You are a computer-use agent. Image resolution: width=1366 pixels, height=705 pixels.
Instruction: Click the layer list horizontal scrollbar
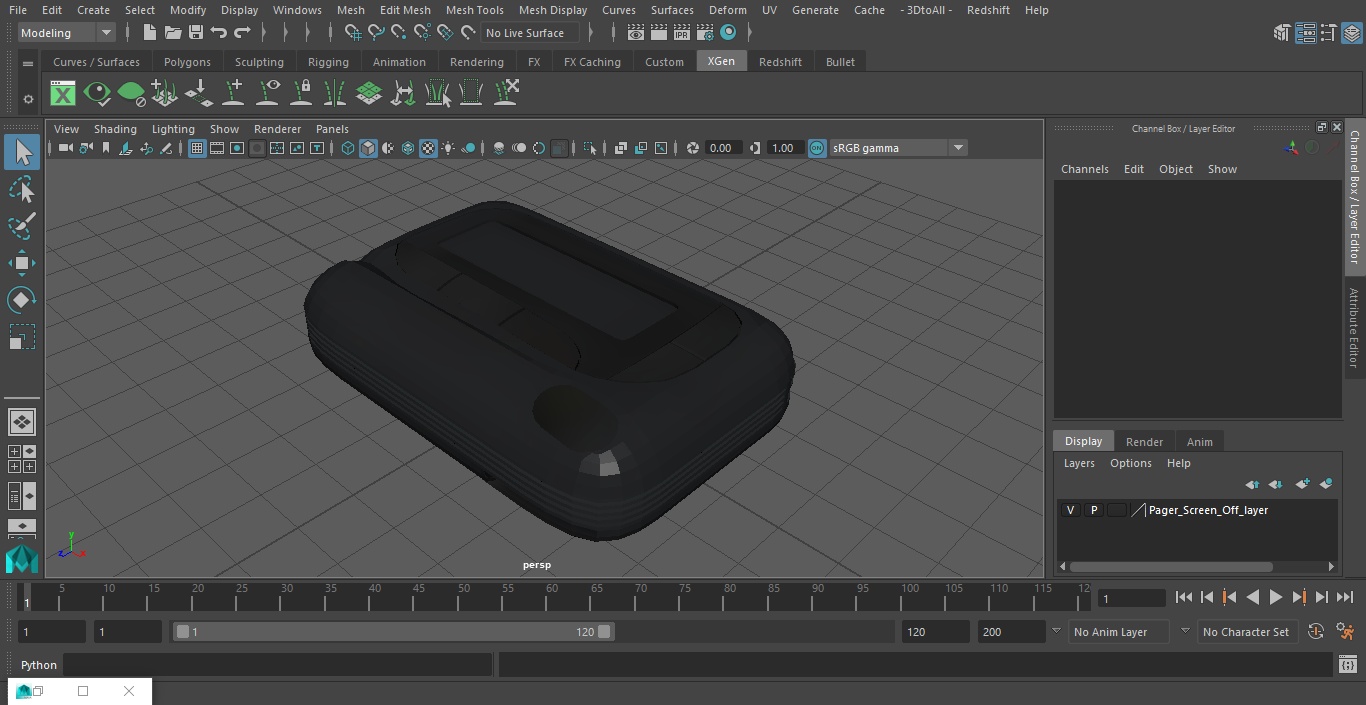pyautogui.click(x=1171, y=566)
